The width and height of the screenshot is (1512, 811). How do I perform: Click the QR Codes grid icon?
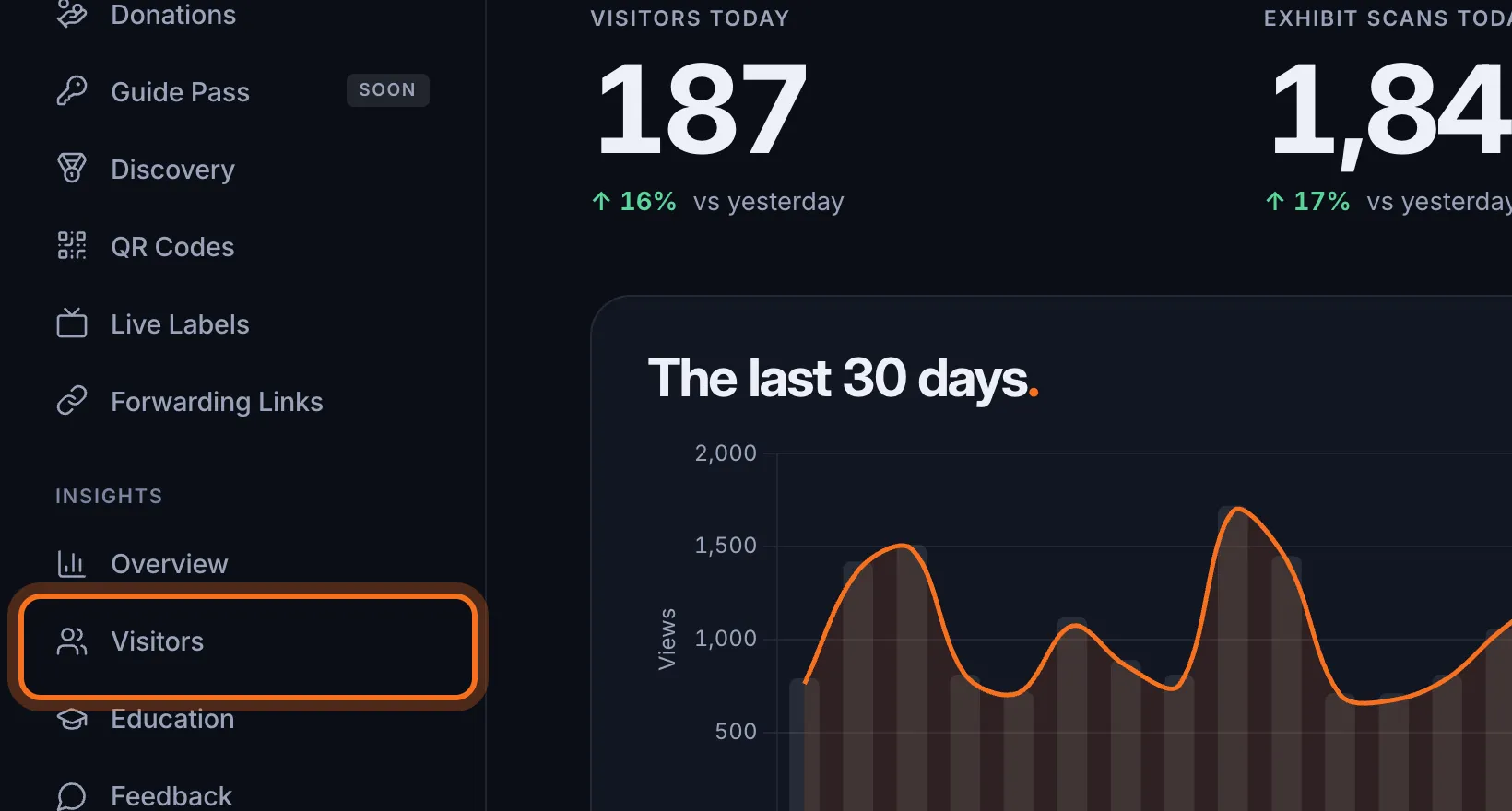click(72, 246)
